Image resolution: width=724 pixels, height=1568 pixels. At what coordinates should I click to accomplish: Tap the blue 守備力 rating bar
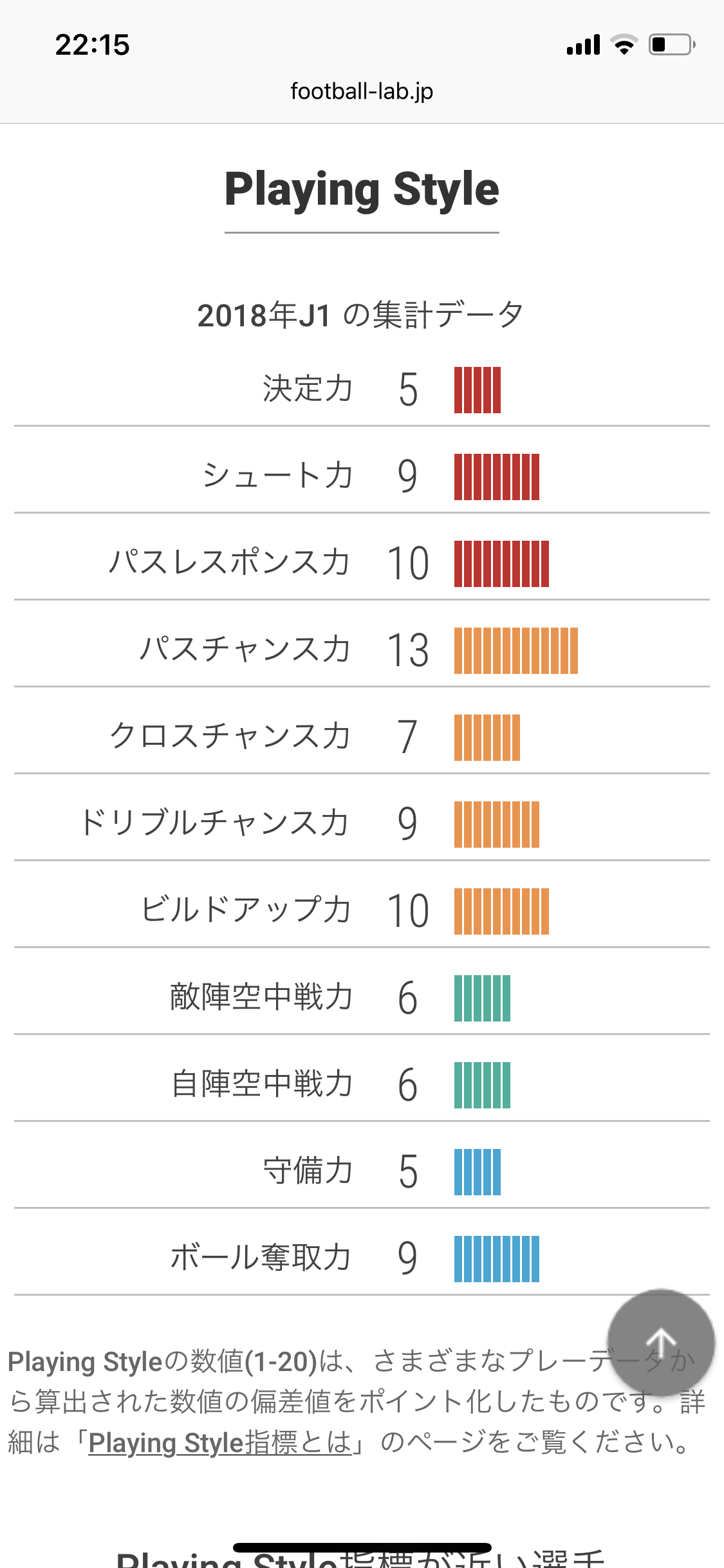477,1172
